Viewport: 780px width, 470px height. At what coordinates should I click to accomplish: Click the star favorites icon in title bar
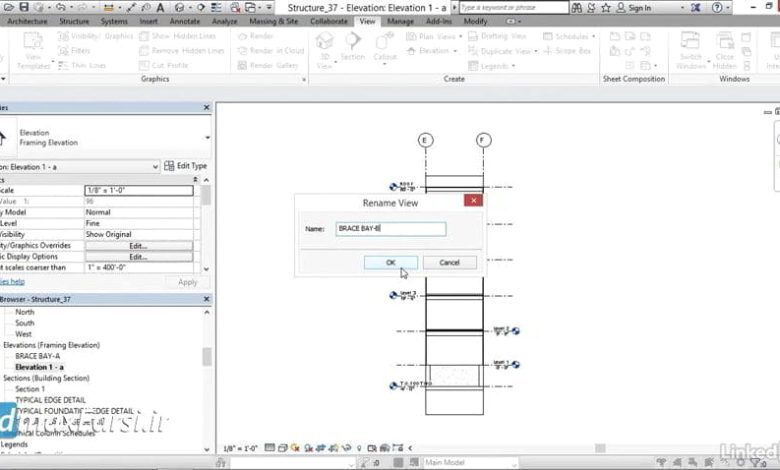pos(605,7)
